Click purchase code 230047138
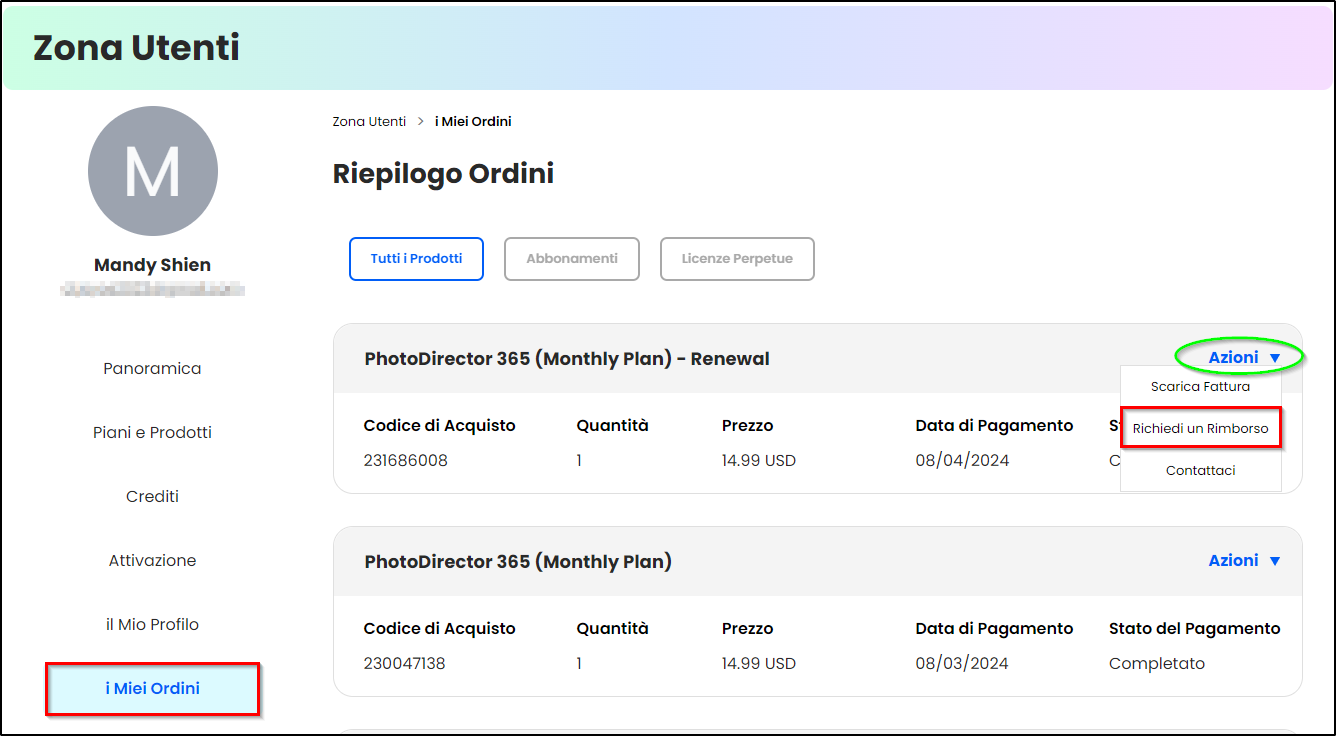1336x736 pixels. tap(405, 663)
